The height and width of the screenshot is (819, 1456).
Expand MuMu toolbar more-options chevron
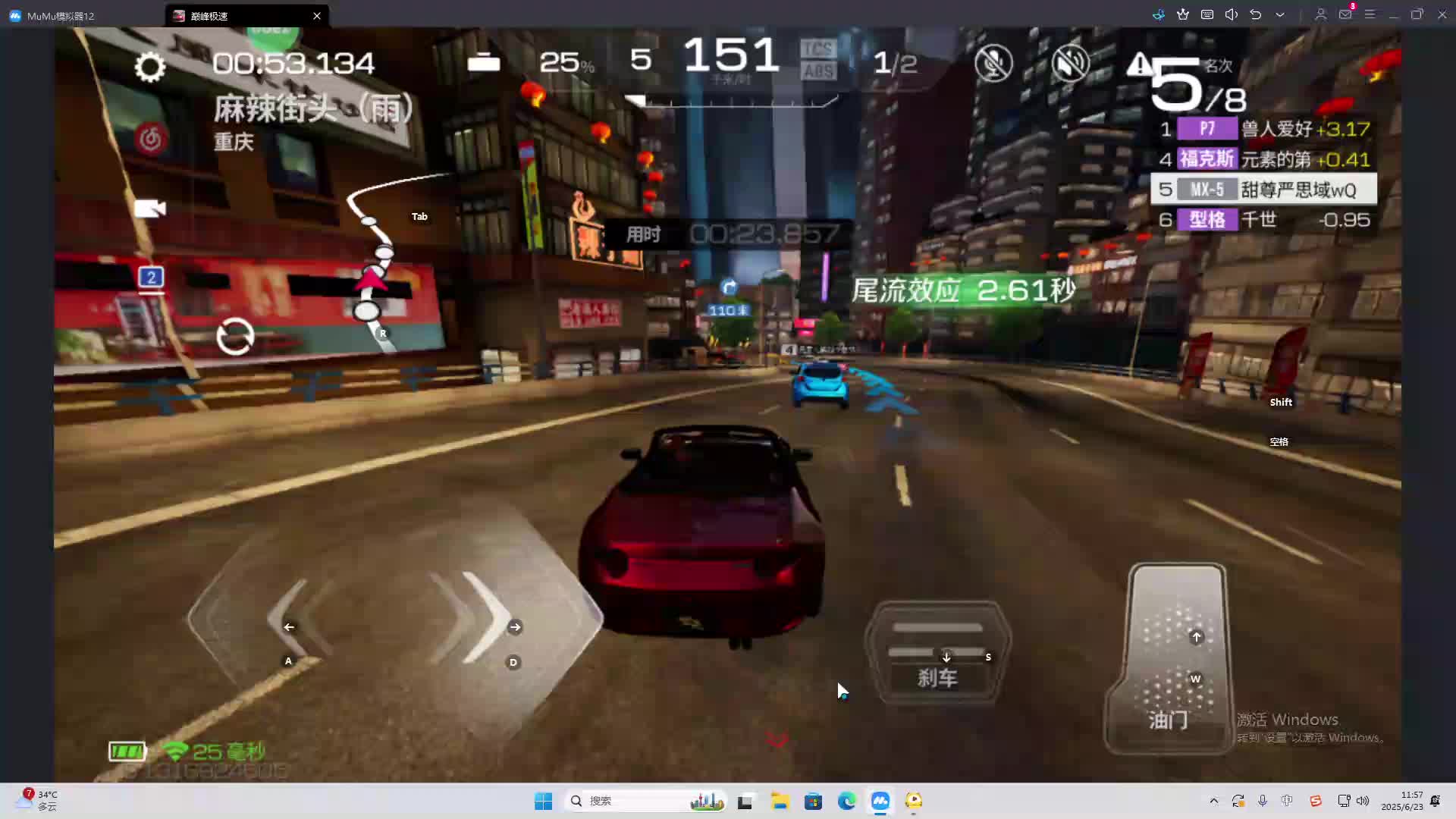point(1280,14)
